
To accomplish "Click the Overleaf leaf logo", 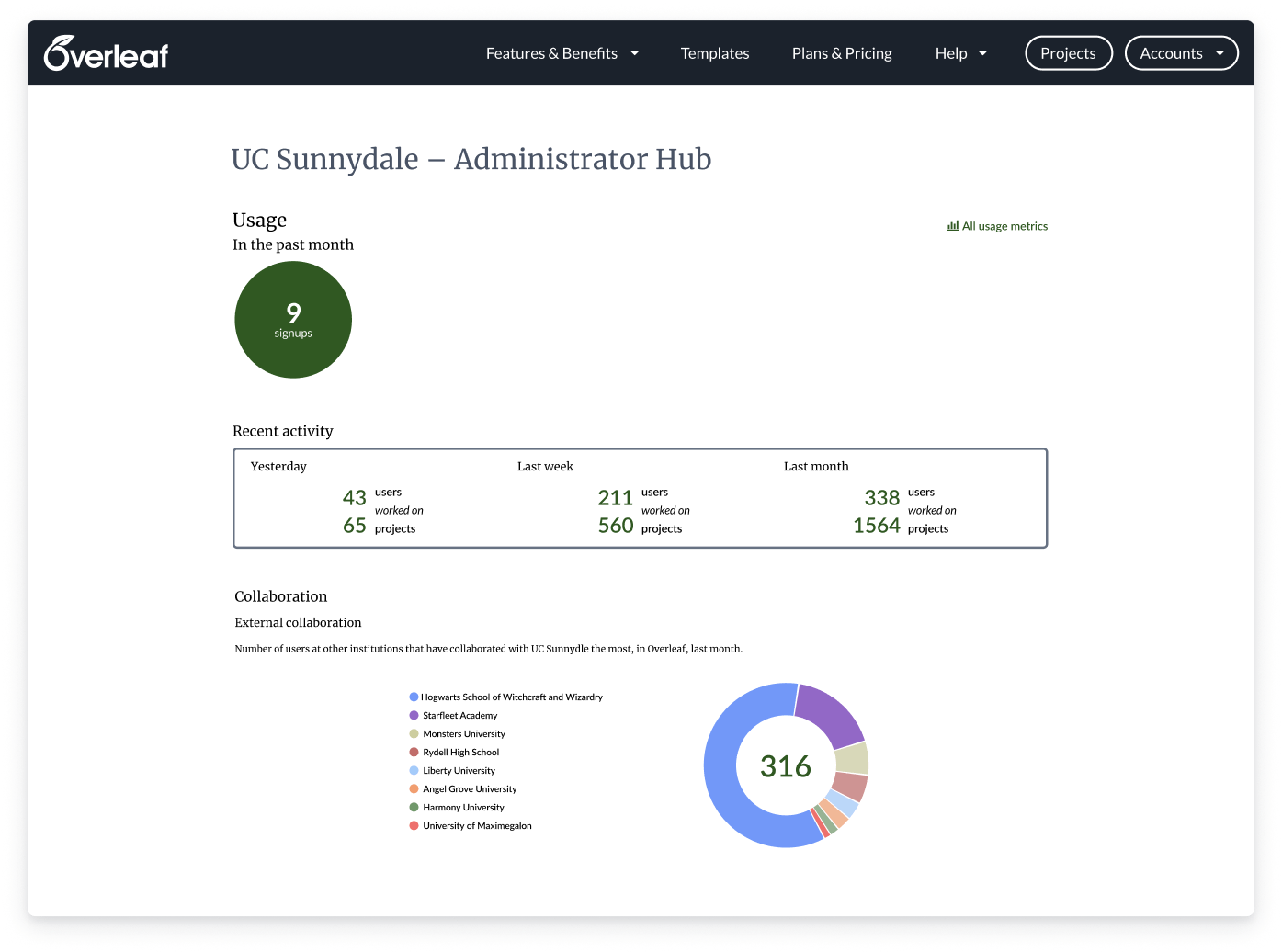I will click(55, 51).
